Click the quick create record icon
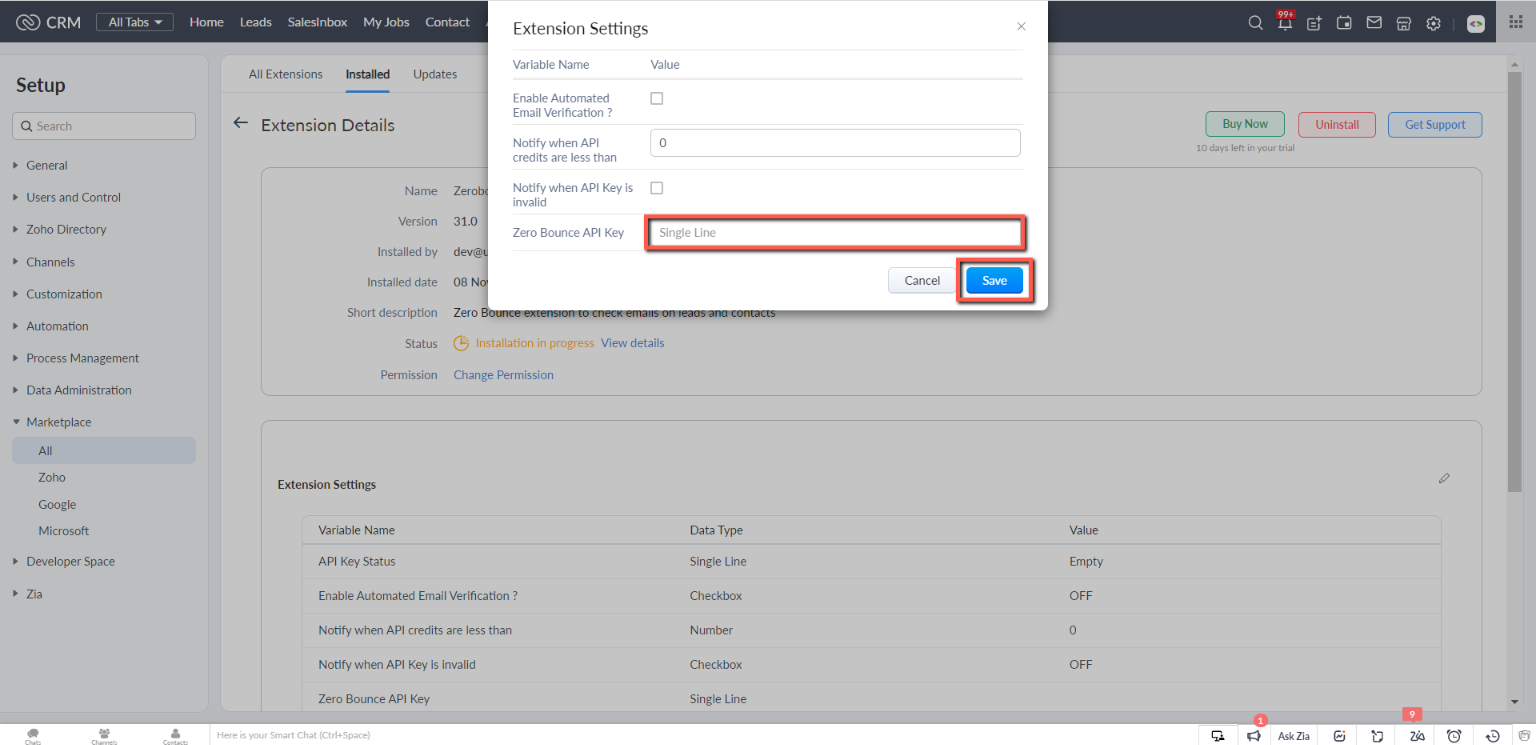The image size is (1536, 745). [1314, 23]
